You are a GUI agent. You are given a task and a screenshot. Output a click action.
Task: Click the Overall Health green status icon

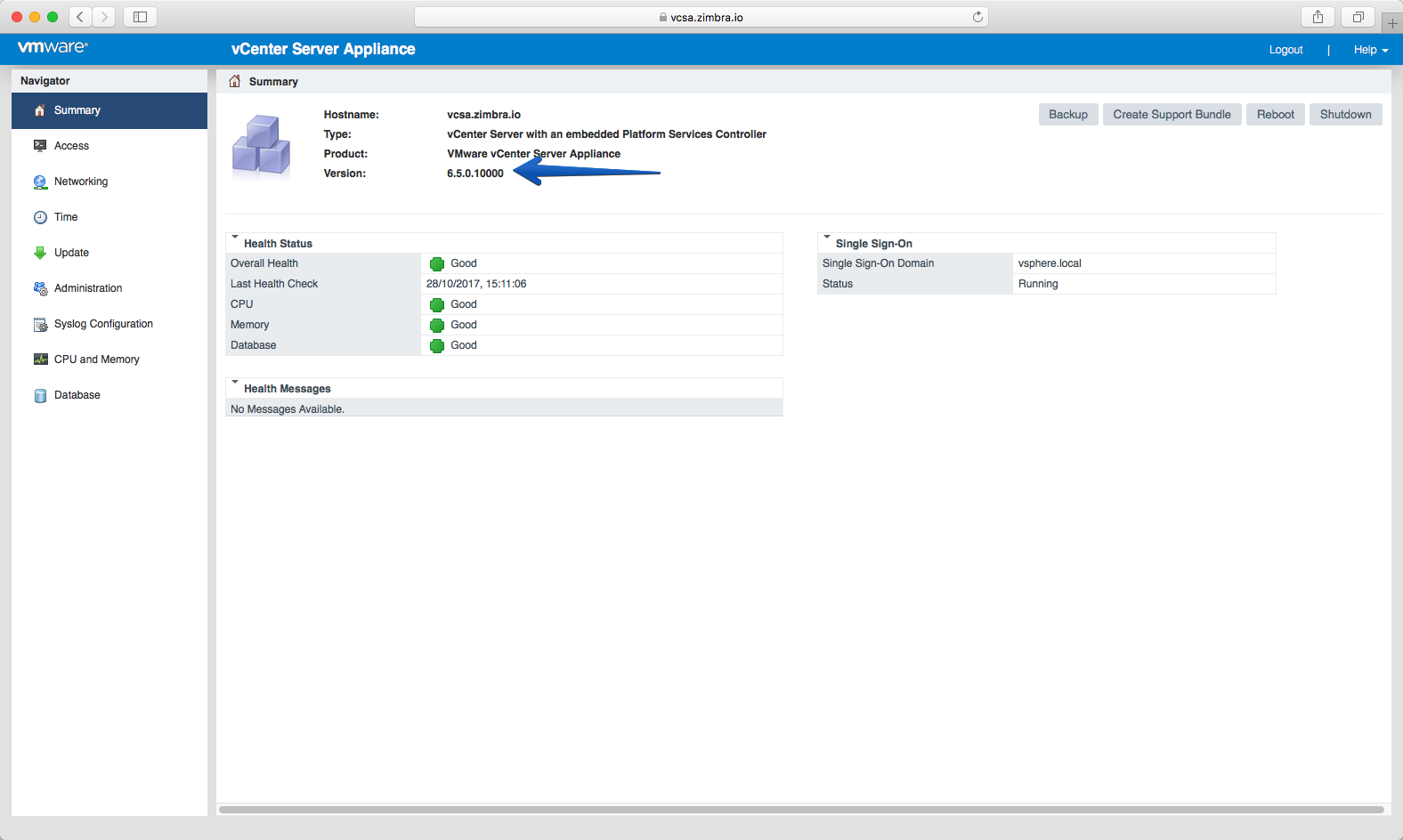[437, 263]
